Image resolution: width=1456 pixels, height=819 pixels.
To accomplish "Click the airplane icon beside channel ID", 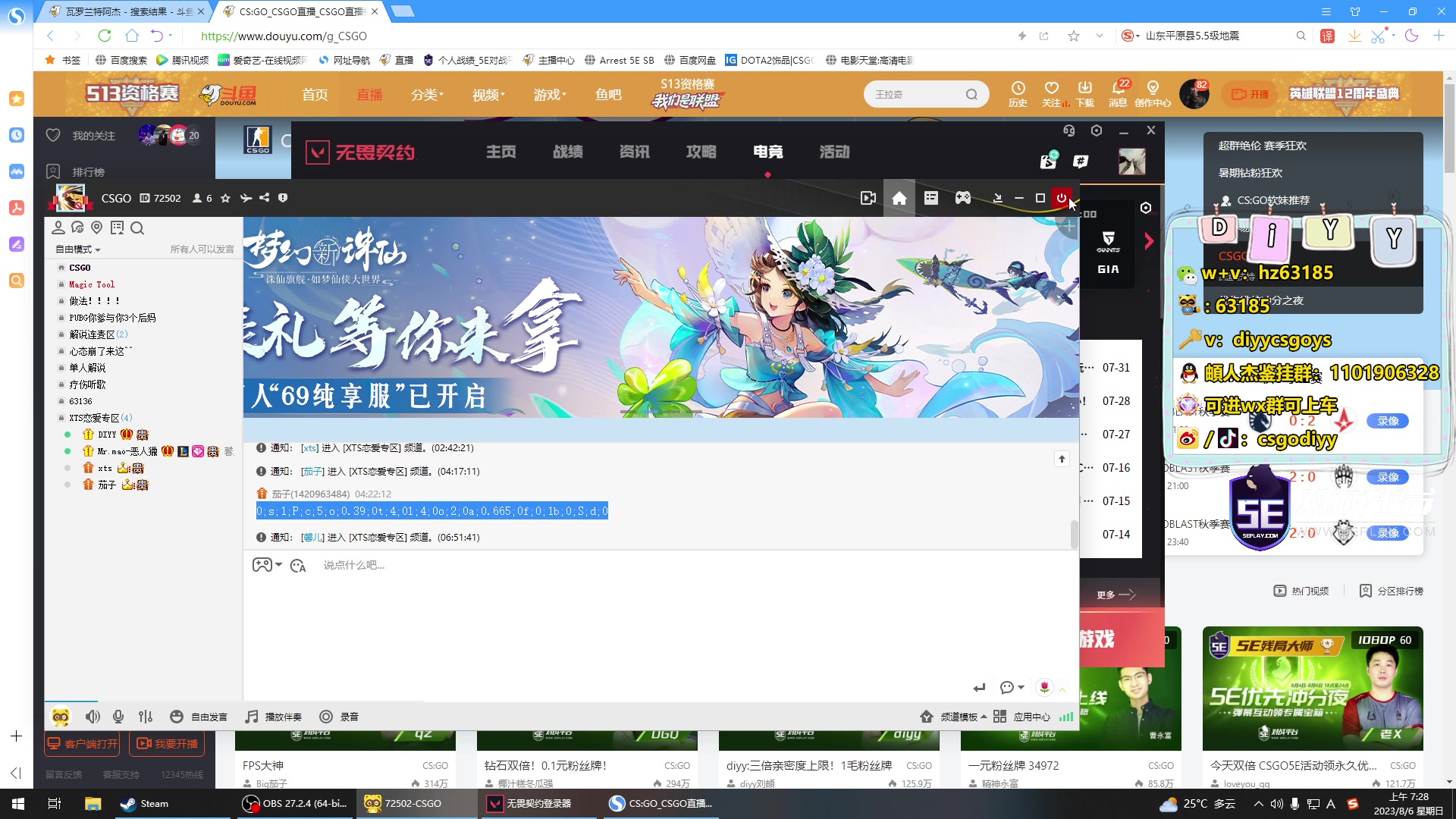I will [246, 198].
